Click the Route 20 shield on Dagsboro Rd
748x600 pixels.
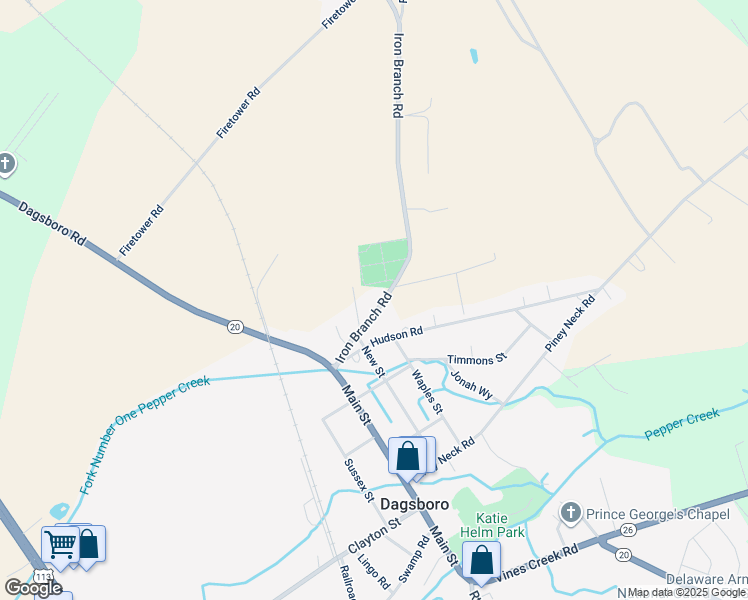(235, 327)
